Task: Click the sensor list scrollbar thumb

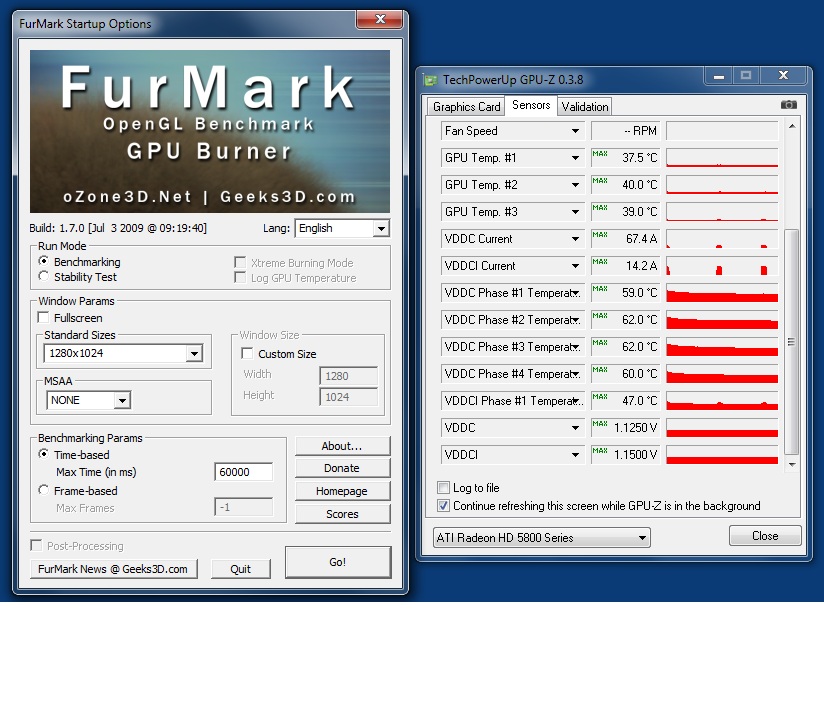Action: tap(791, 342)
